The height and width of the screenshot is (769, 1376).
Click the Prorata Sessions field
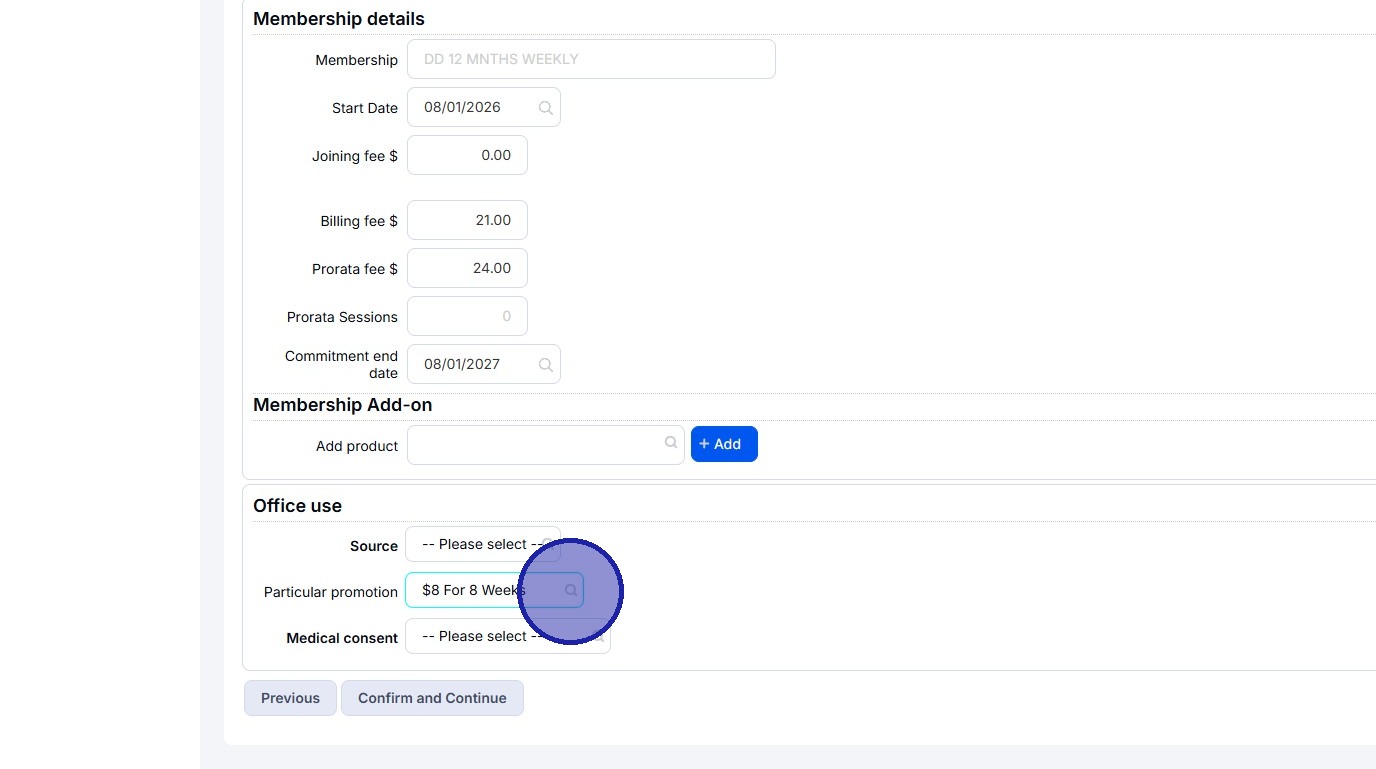pos(467,316)
